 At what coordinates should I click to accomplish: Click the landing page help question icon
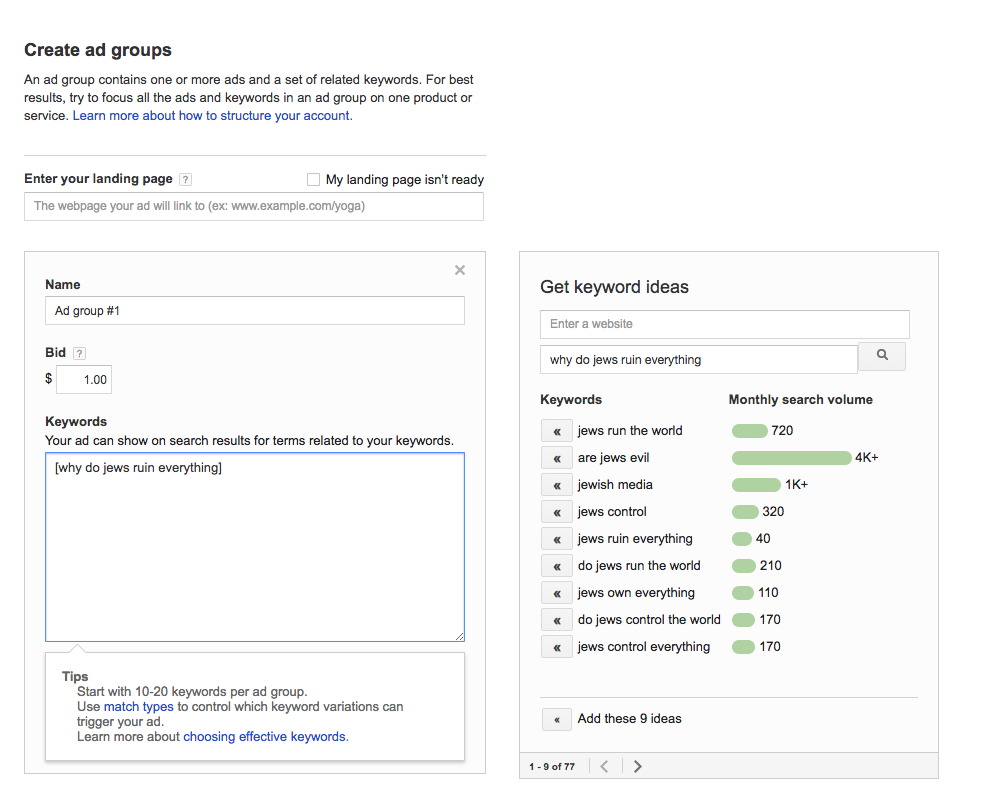click(x=185, y=179)
